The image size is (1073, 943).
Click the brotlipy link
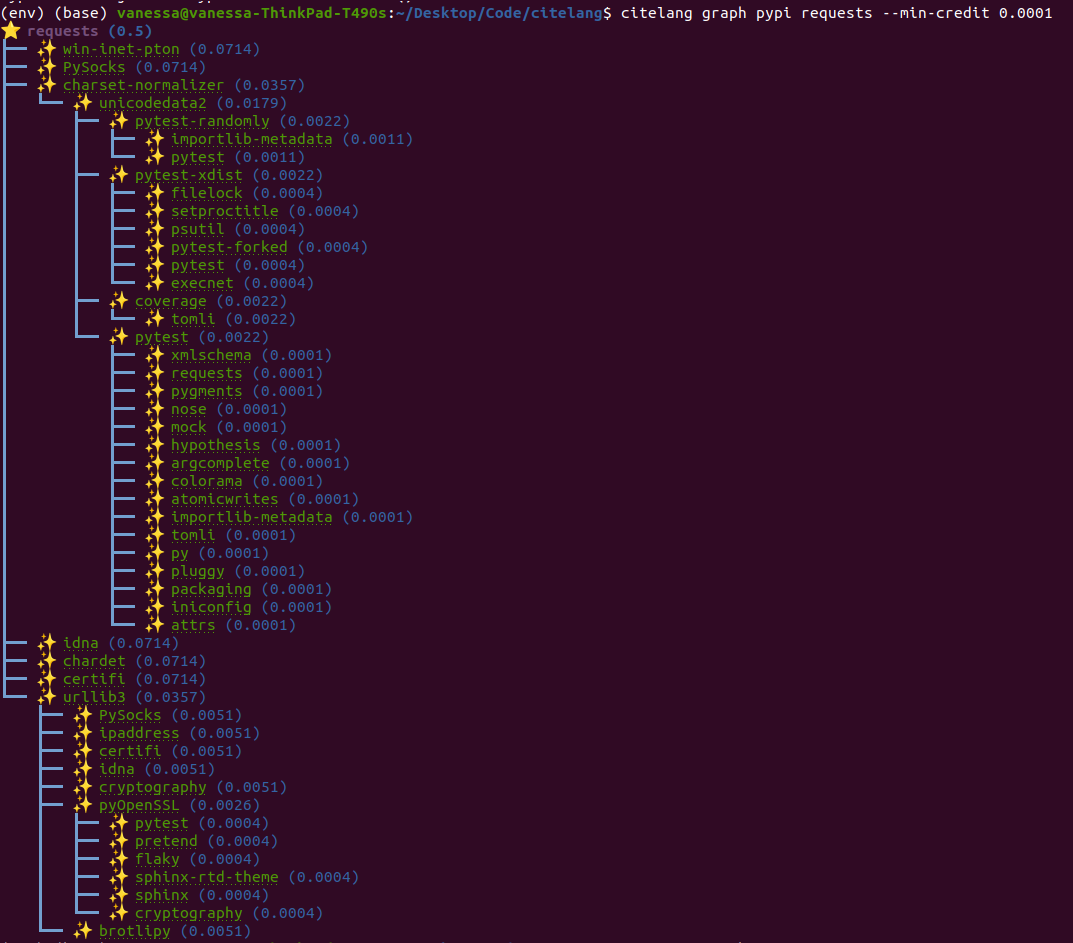[x=135, y=931]
